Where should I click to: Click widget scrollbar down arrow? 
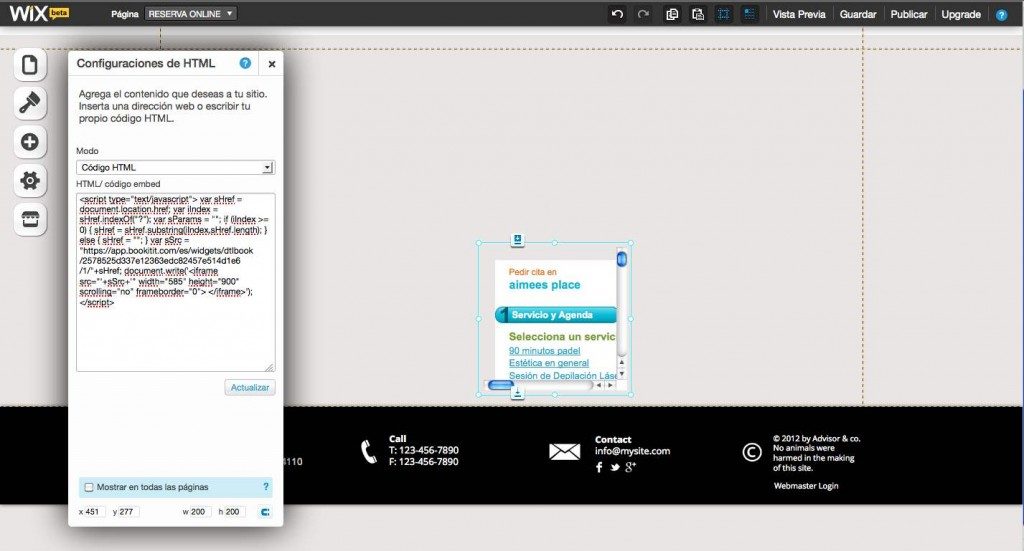622,374
